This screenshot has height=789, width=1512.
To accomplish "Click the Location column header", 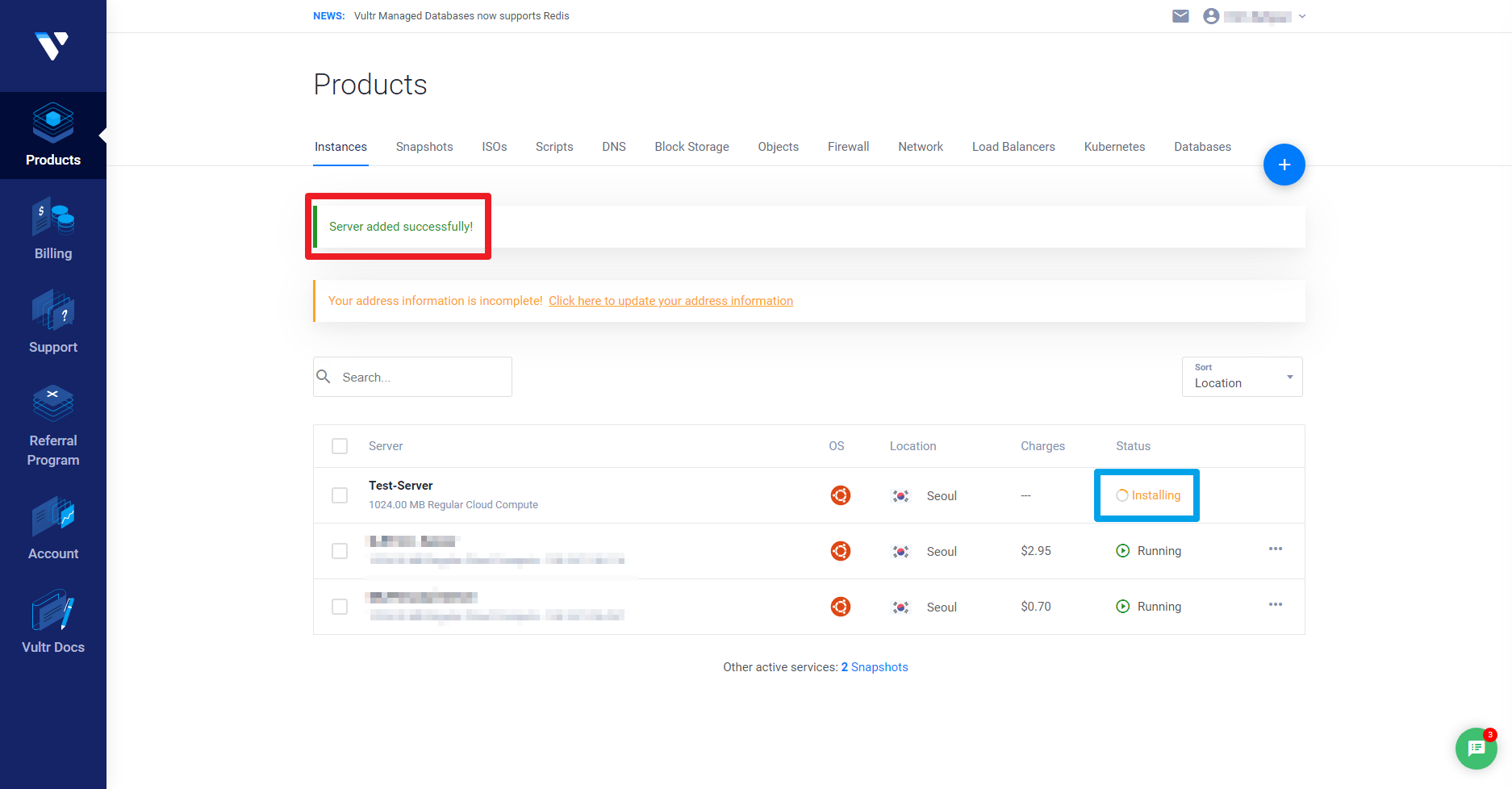I will click(x=913, y=446).
